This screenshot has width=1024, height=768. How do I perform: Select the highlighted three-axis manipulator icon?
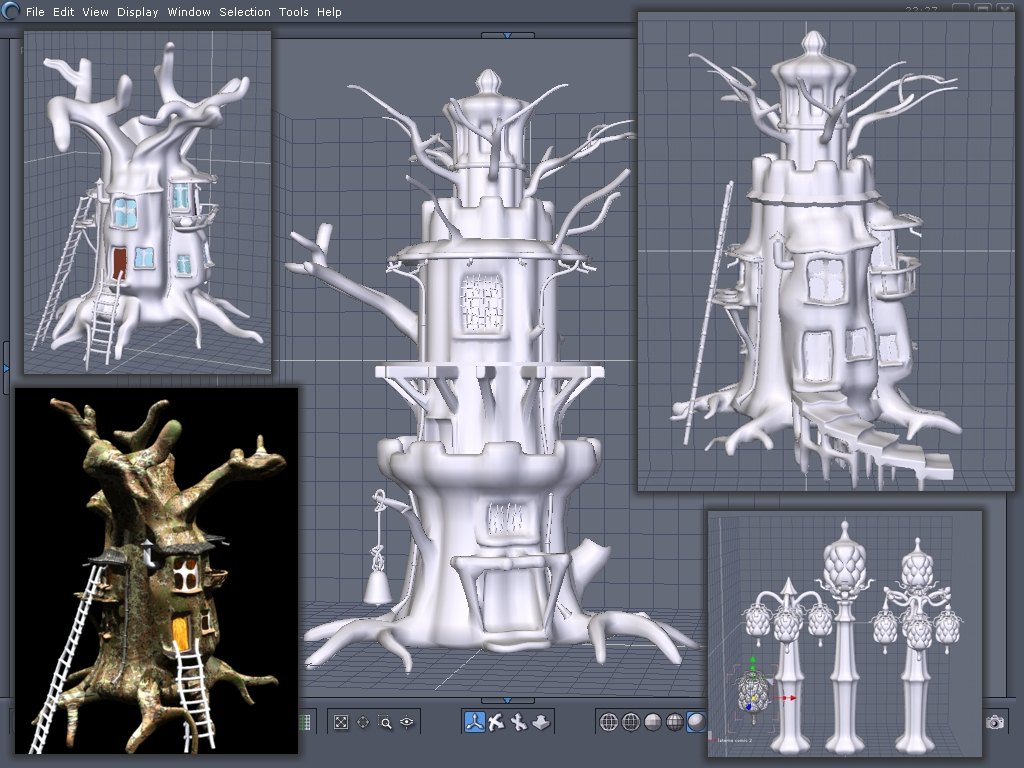[x=475, y=722]
